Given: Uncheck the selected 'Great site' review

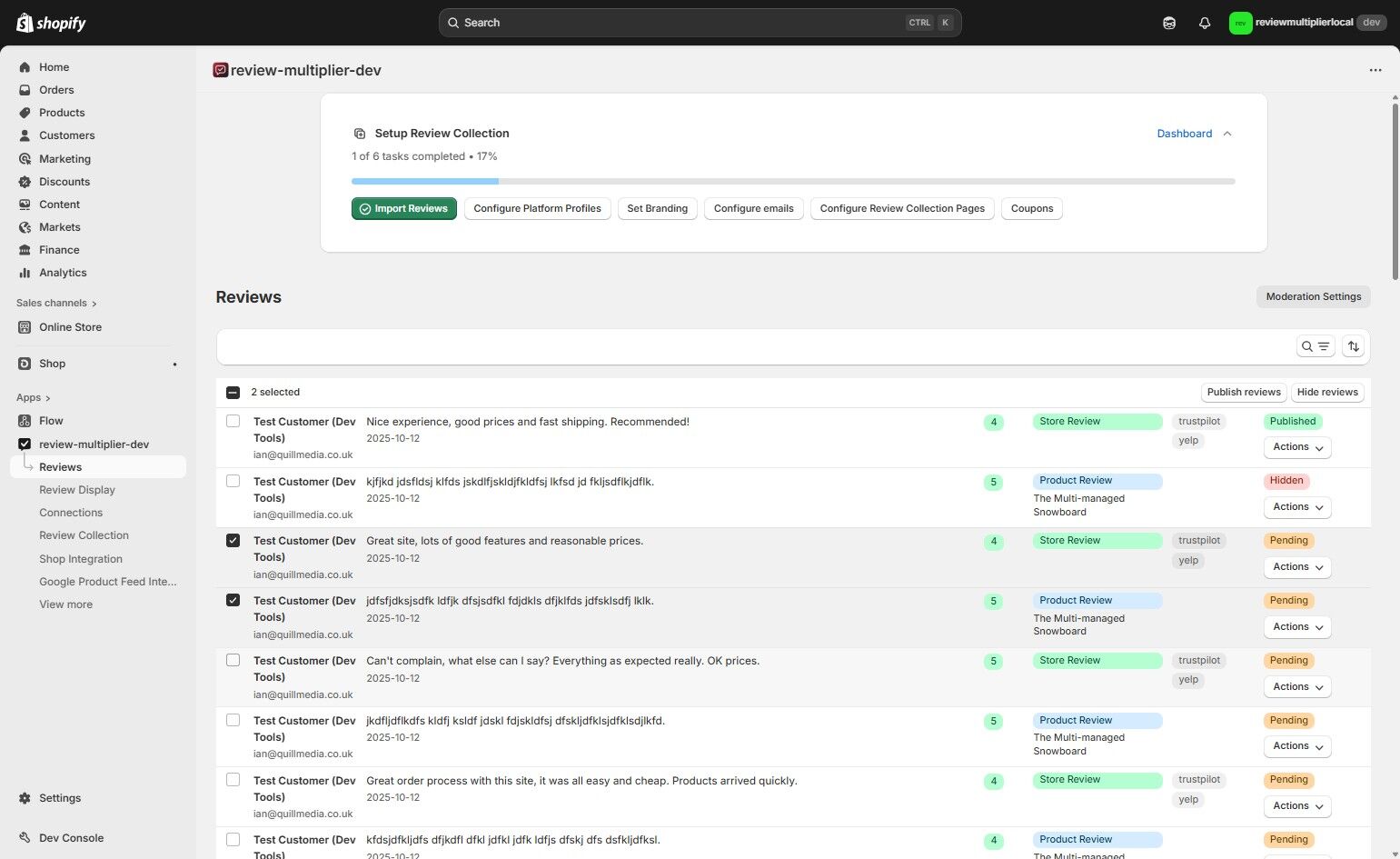Looking at the screenshot, I should click(x=233, y=540).
